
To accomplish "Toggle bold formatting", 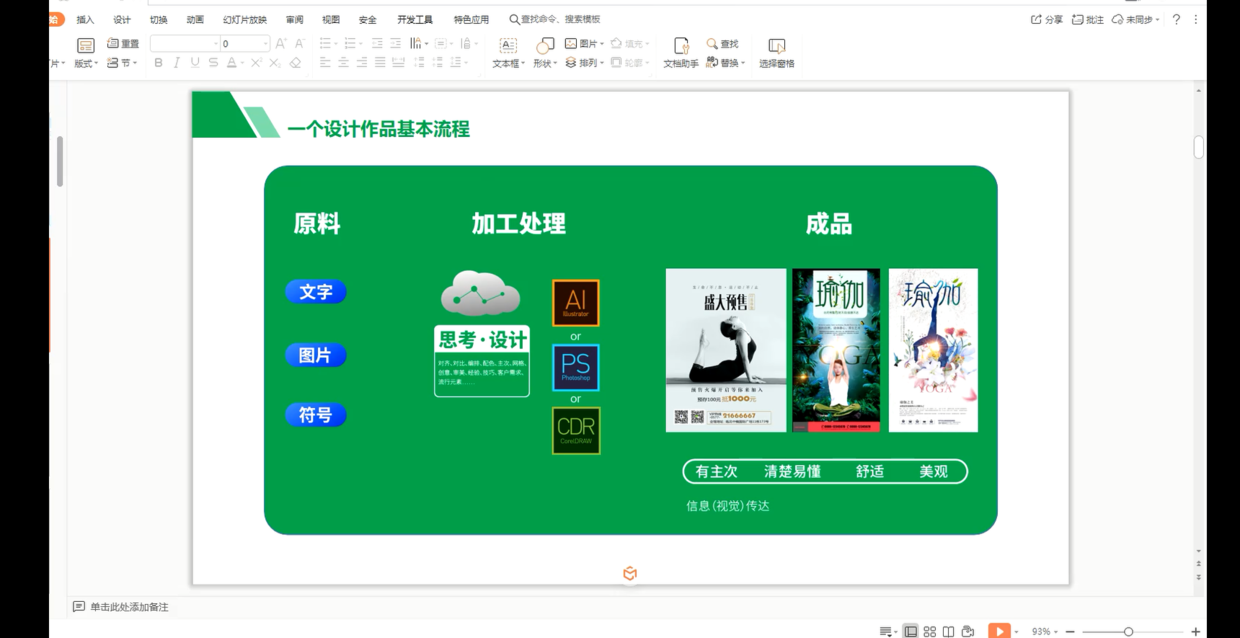I will pos(158,63).
